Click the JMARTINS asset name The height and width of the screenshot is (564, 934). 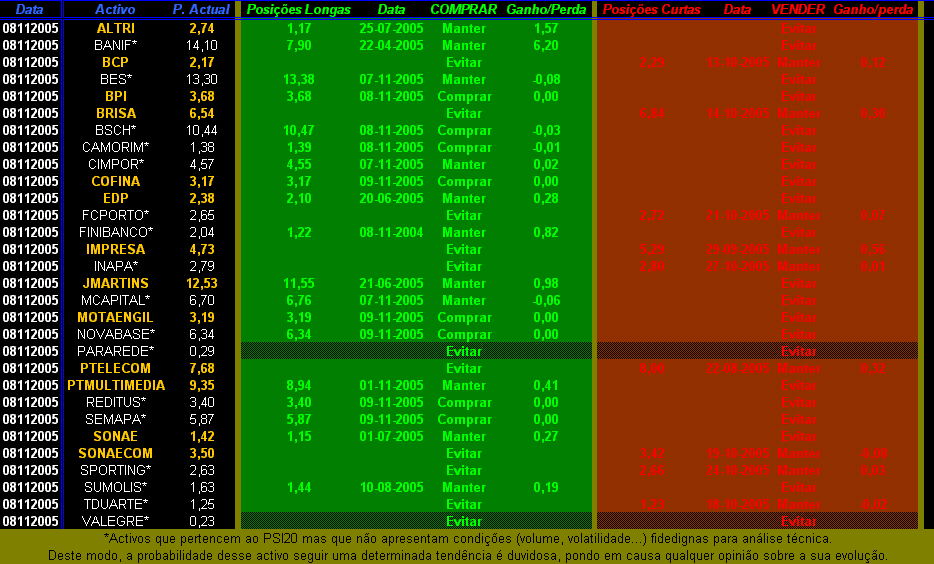coord(116,283)
